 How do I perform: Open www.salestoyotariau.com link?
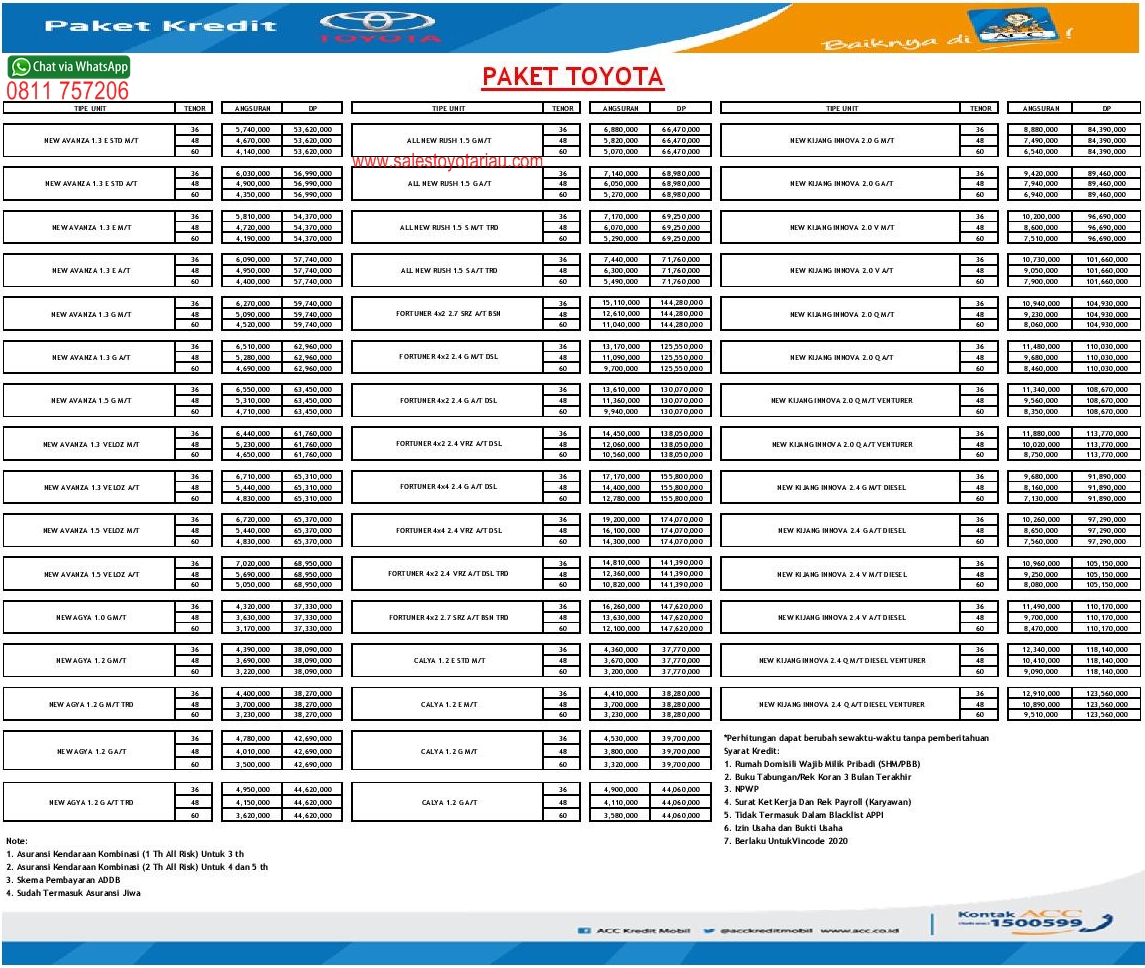coord(448,161)
